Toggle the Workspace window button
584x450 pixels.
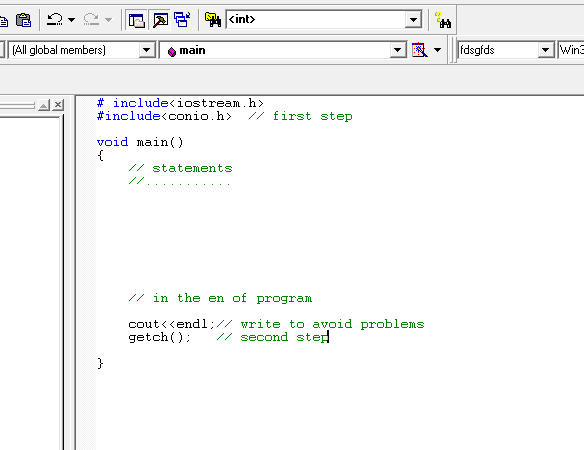pyautogui.click(x=136, y=20)
